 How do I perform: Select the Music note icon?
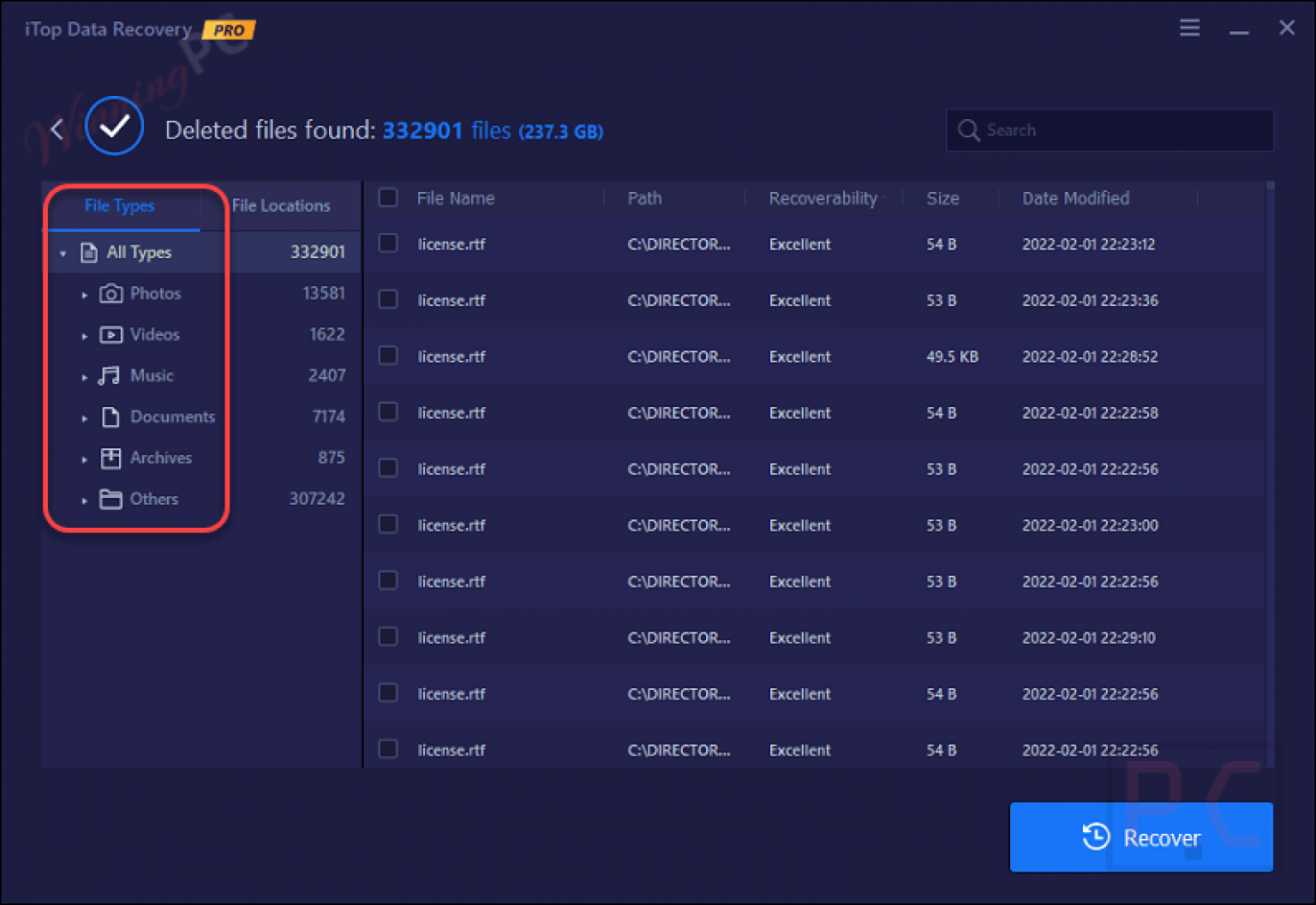[x=111, y=375]
